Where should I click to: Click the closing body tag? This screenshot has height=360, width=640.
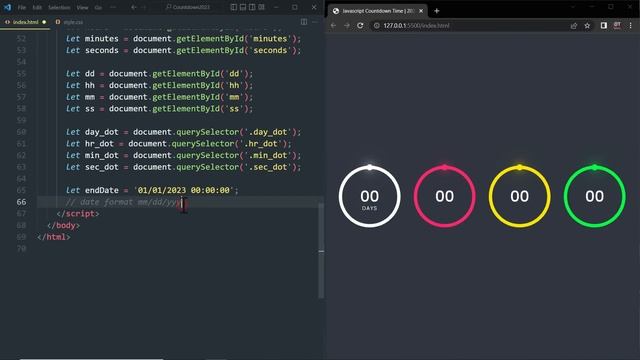coord(63,225)
